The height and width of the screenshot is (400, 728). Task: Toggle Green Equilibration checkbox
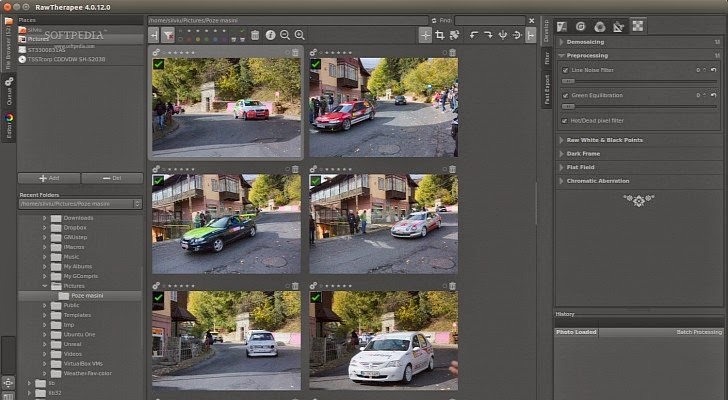pos(565,95)
